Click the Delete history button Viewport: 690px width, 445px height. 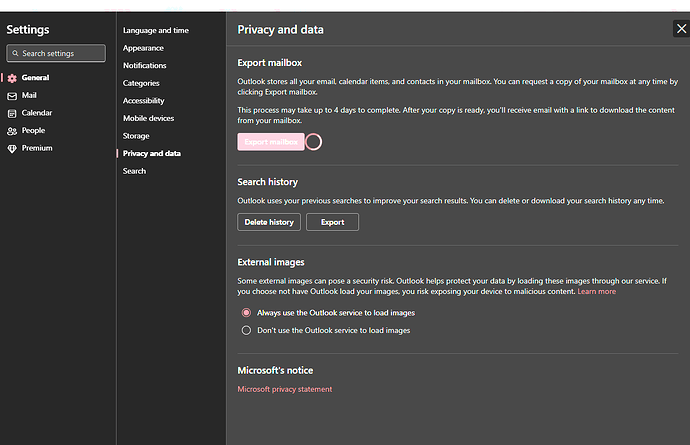coord(269,222)
